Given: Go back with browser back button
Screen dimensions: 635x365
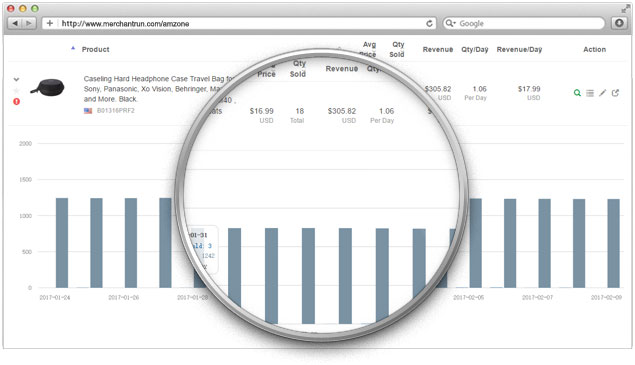Looking at the screenshot, I should pos(15,23).
